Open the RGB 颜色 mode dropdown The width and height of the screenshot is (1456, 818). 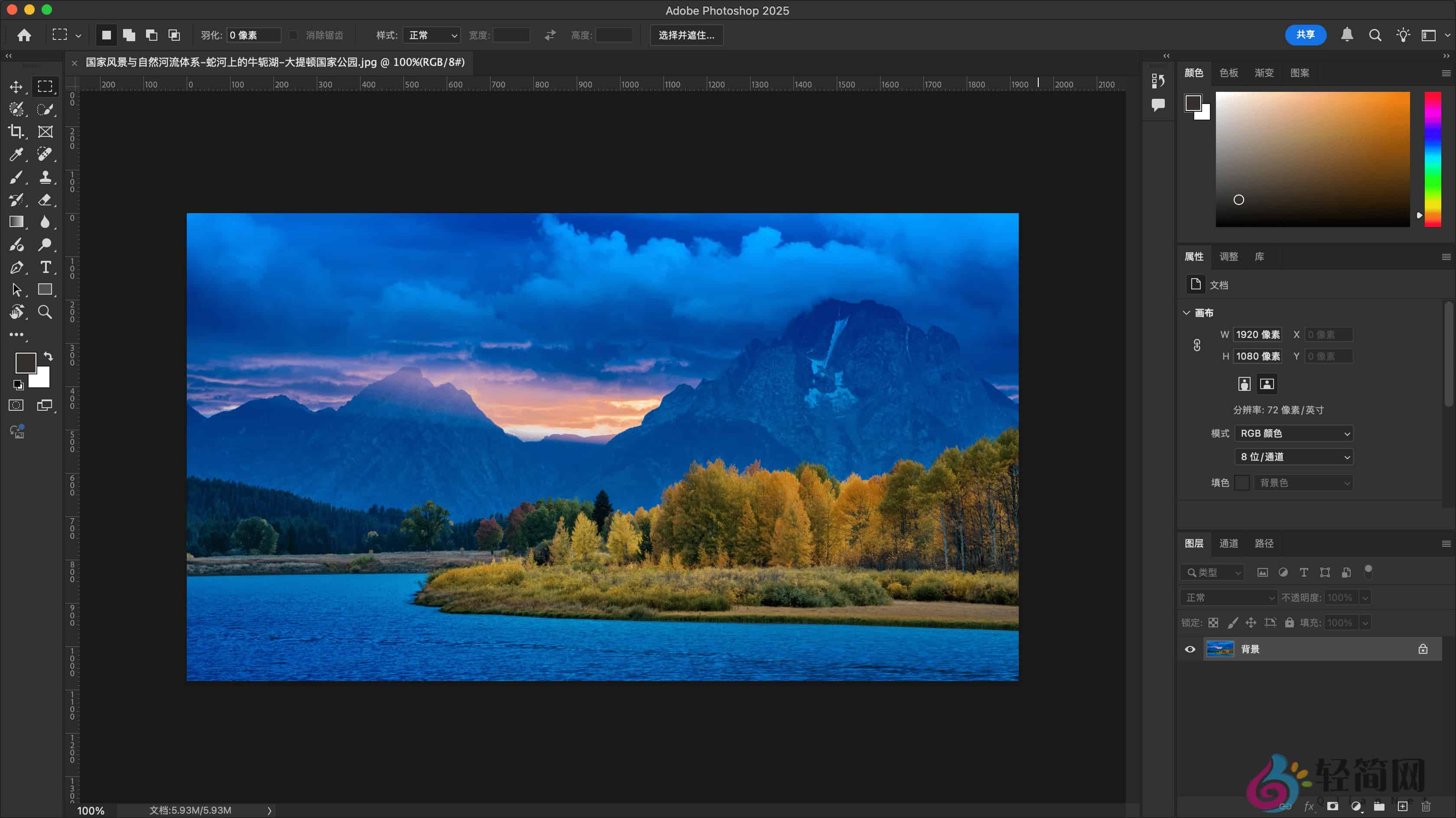1294,433
